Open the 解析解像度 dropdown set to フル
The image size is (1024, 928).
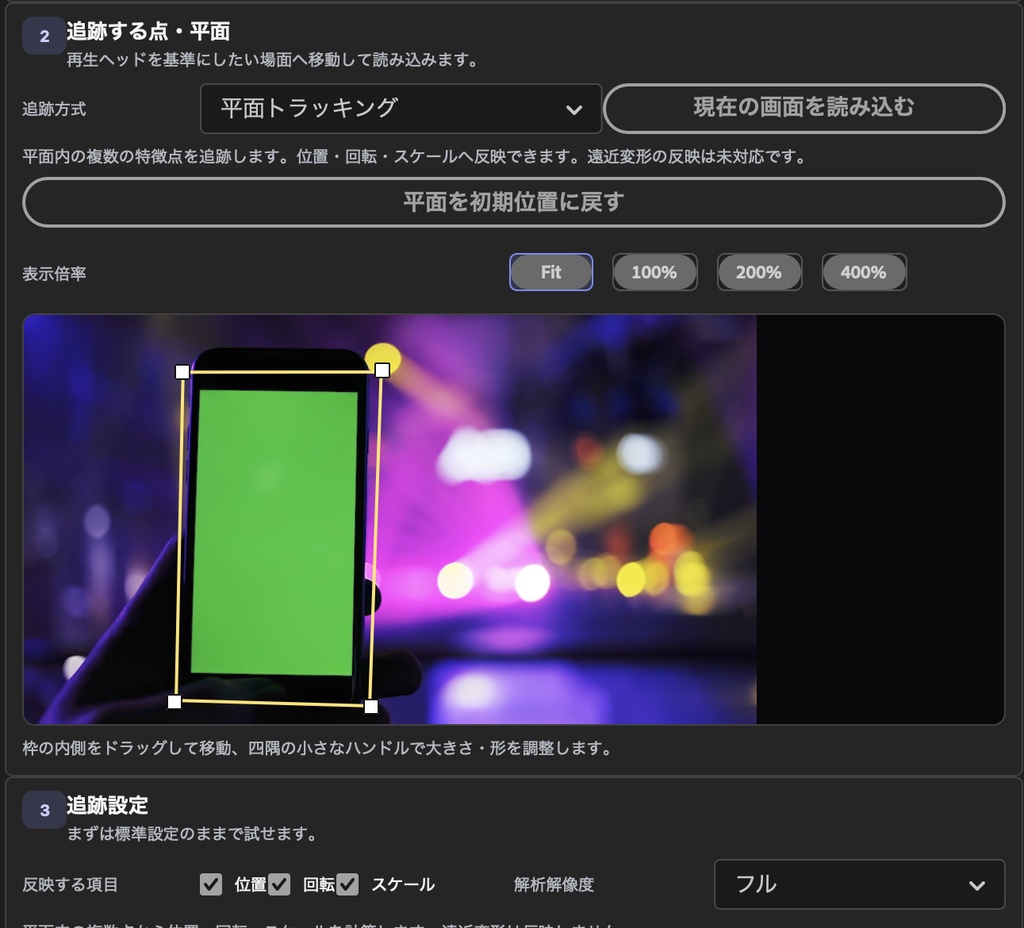pyautogui.click(x=859, y=884)
